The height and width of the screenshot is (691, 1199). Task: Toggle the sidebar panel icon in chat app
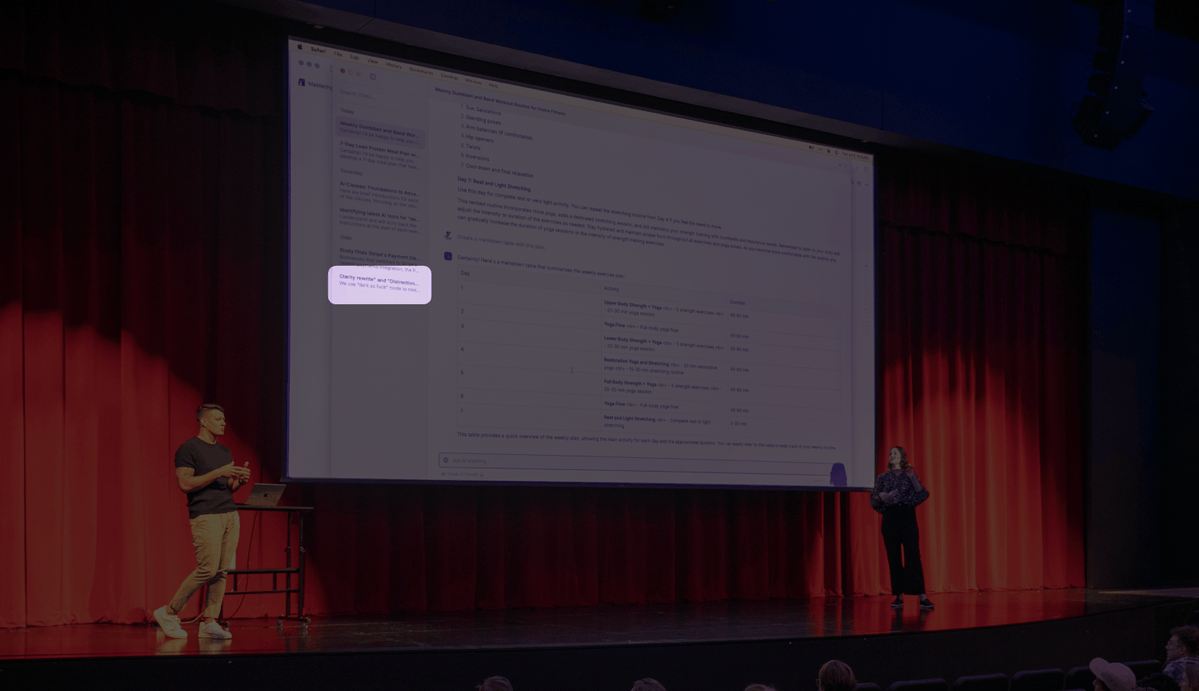coord(372,76)
